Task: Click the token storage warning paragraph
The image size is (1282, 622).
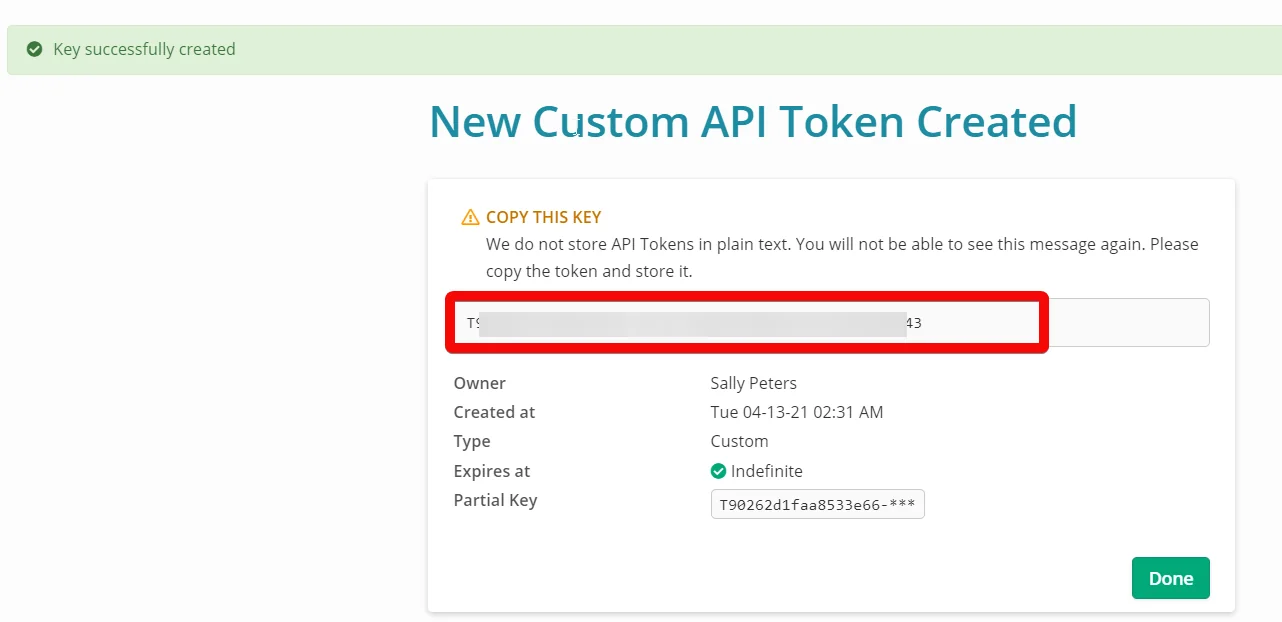Action: click(842, 258)
